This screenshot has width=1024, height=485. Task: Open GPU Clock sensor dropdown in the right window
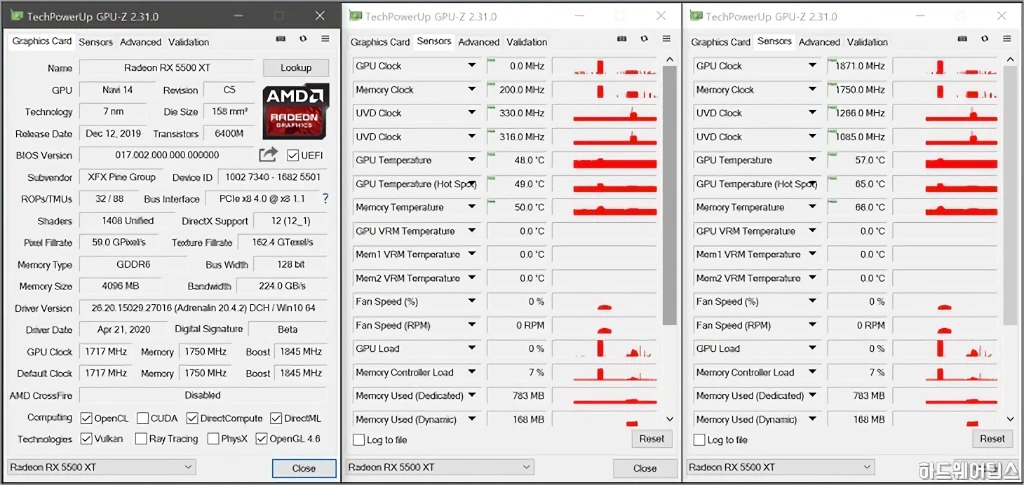[812, 66]
